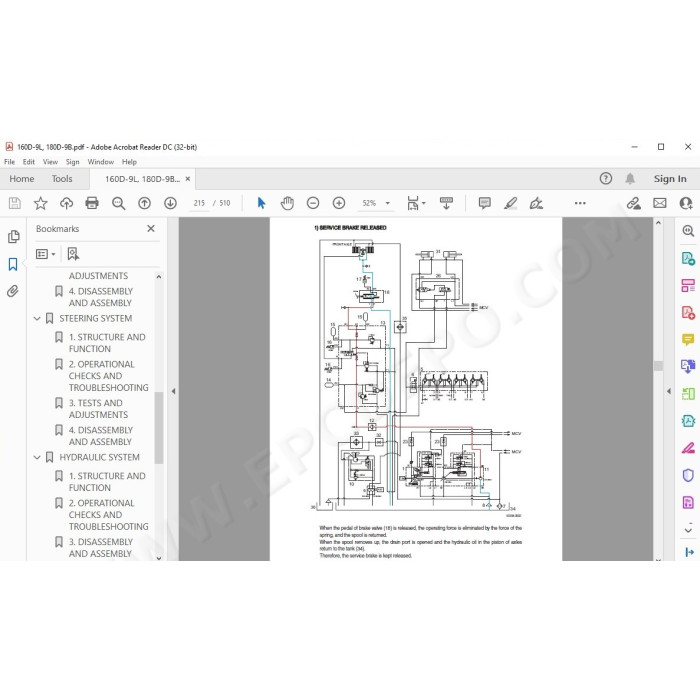
Task: View notifications bell
Action: tap(630, 179)
